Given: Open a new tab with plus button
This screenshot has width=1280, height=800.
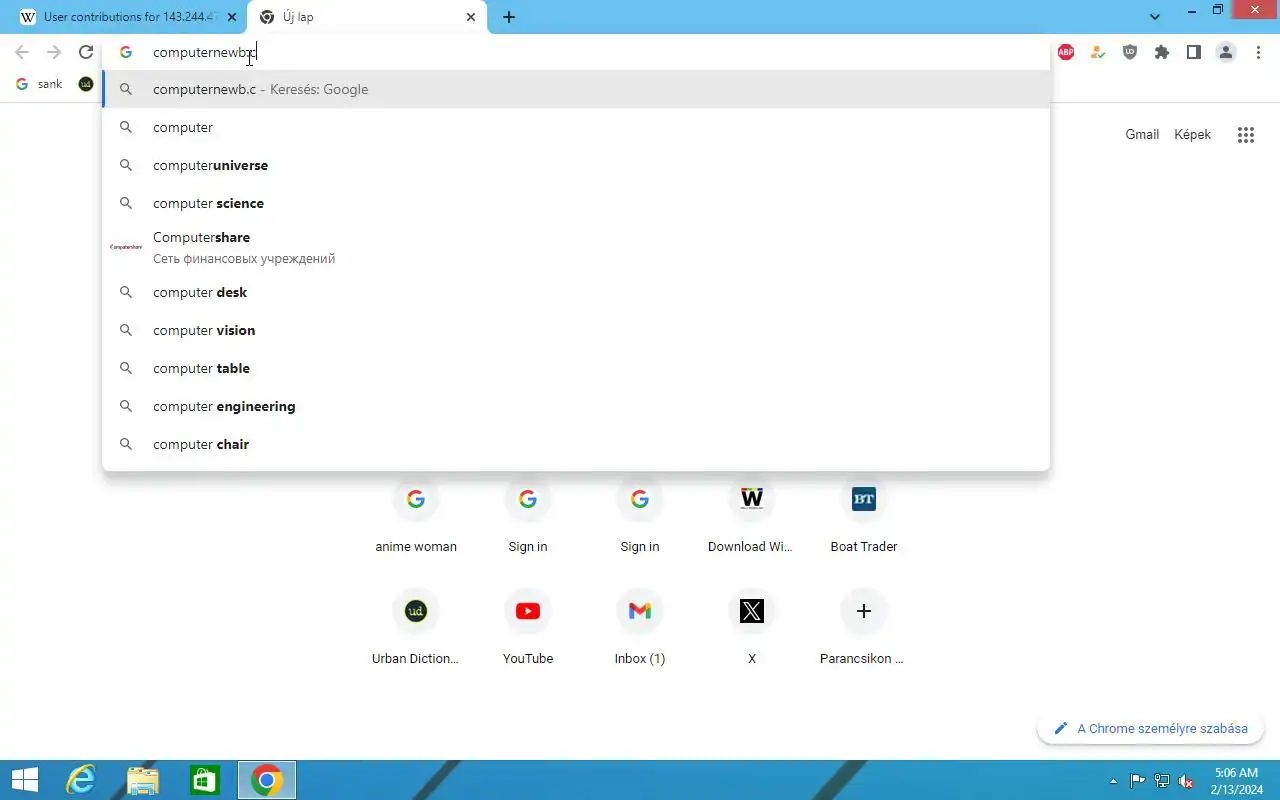Looking at the screenshot, I should point(509,17).
